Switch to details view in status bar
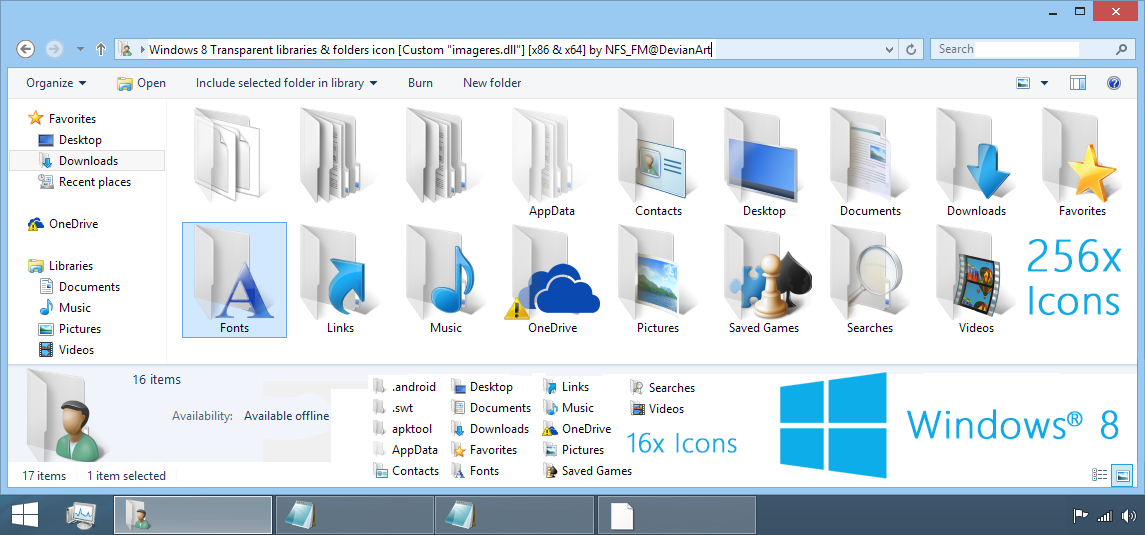The width and height of the screenshot is (1145, 535). click(x=1100, y=475)
